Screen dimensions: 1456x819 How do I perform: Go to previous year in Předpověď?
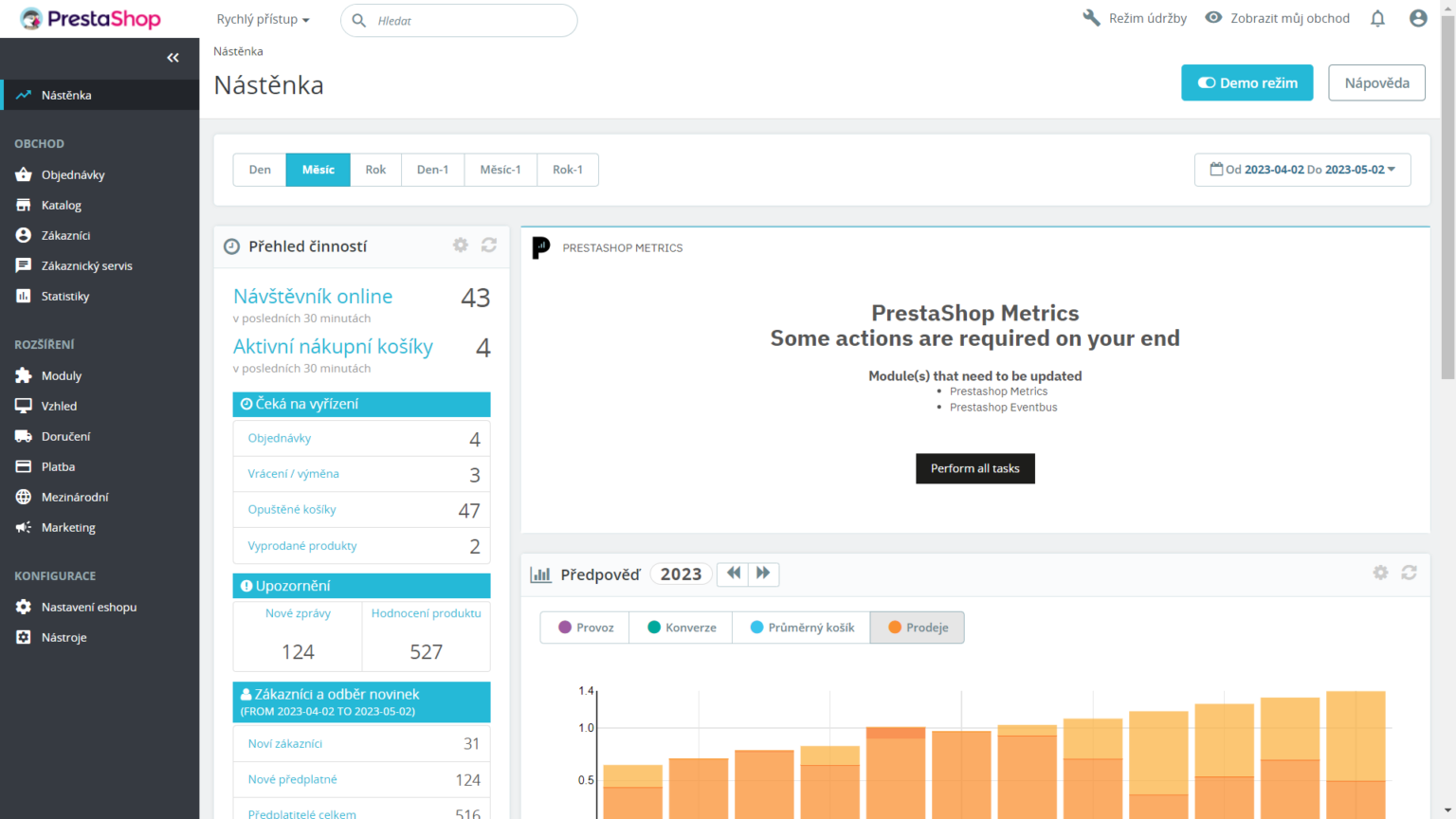pos(733,573)
